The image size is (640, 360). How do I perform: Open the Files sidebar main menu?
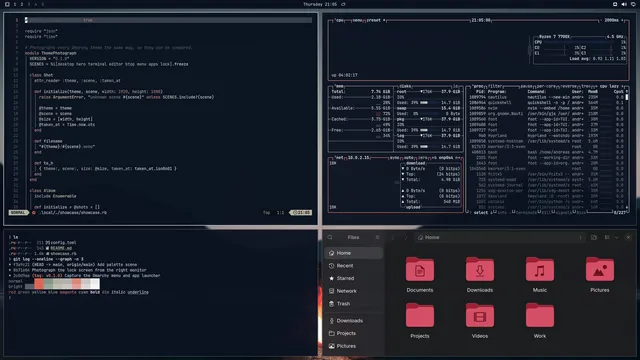(x=377, y=237)
